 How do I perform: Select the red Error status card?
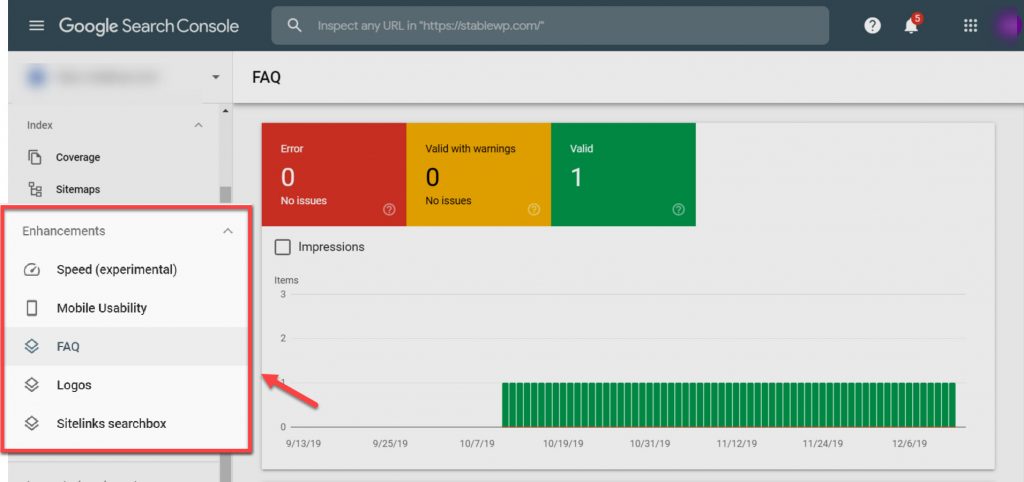[x=334, y=174]
